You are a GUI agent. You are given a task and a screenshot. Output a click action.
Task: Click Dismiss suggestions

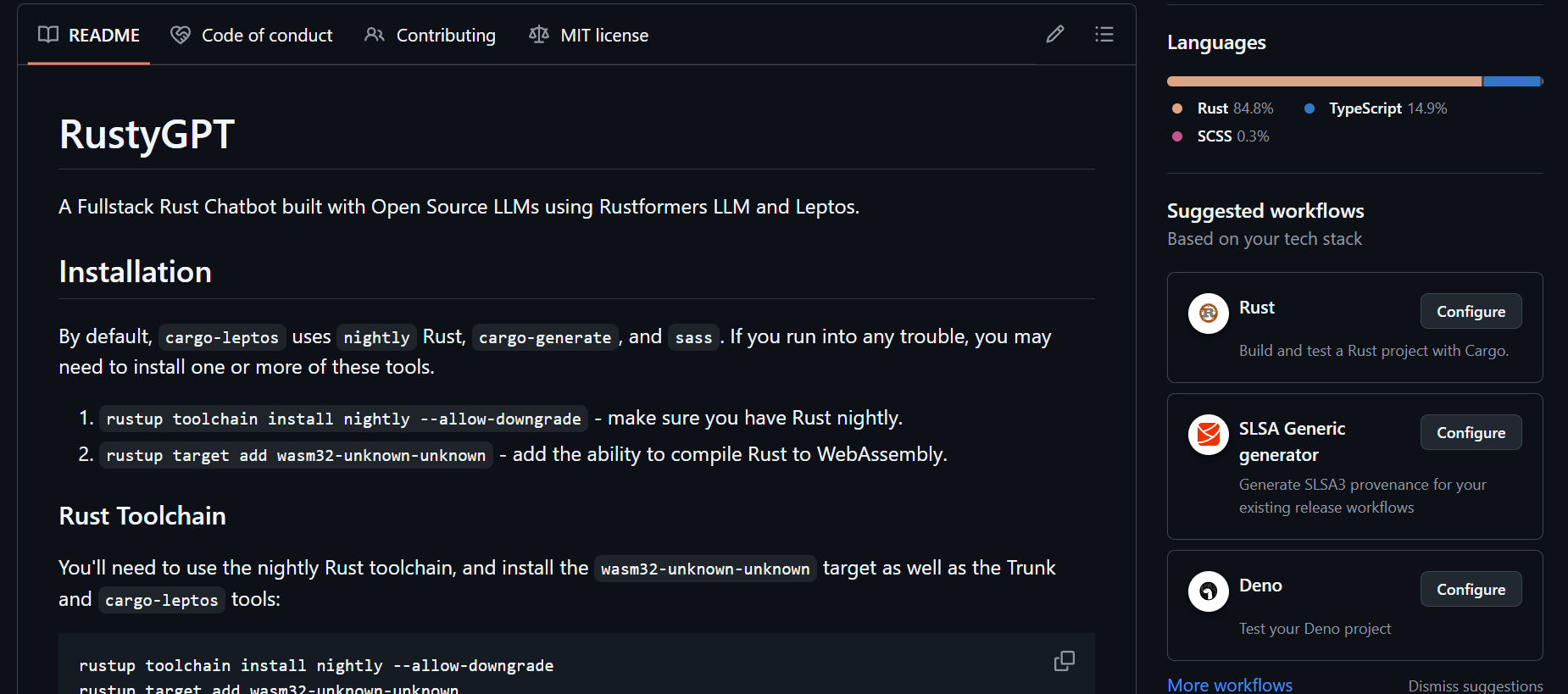(x=1475, y=686)
